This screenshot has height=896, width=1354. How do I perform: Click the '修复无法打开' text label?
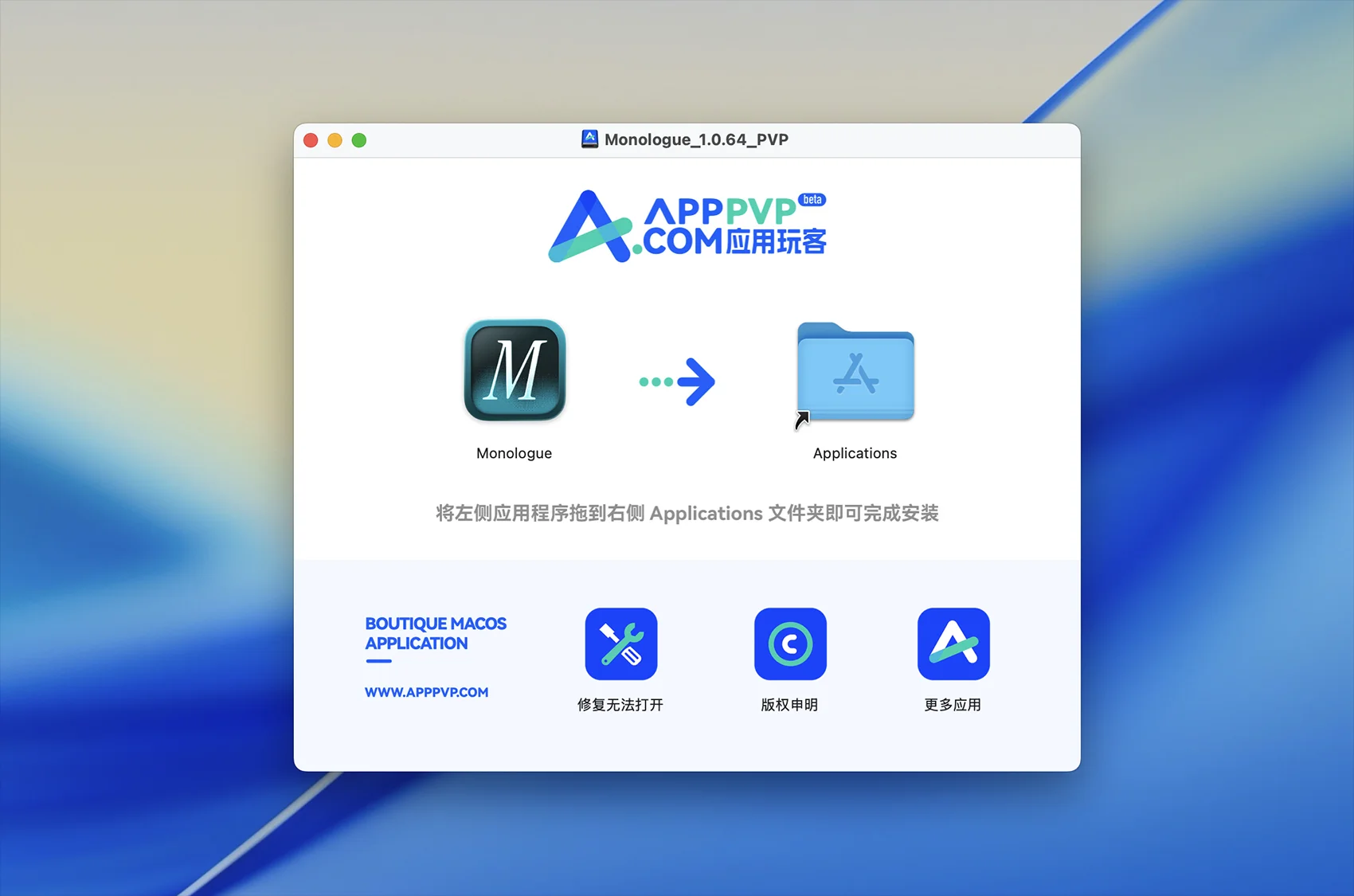620,705
